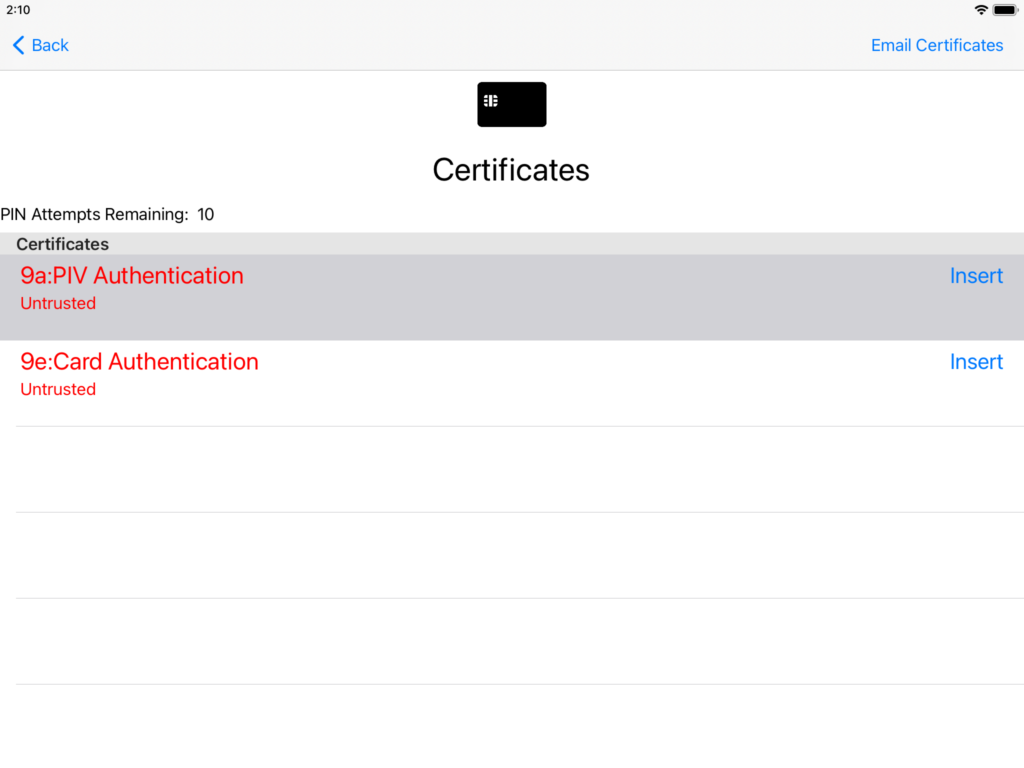The width and height of the screenshot is (1024, 768).
Task: Tap the second empty table row
Action: coord(512,556)
